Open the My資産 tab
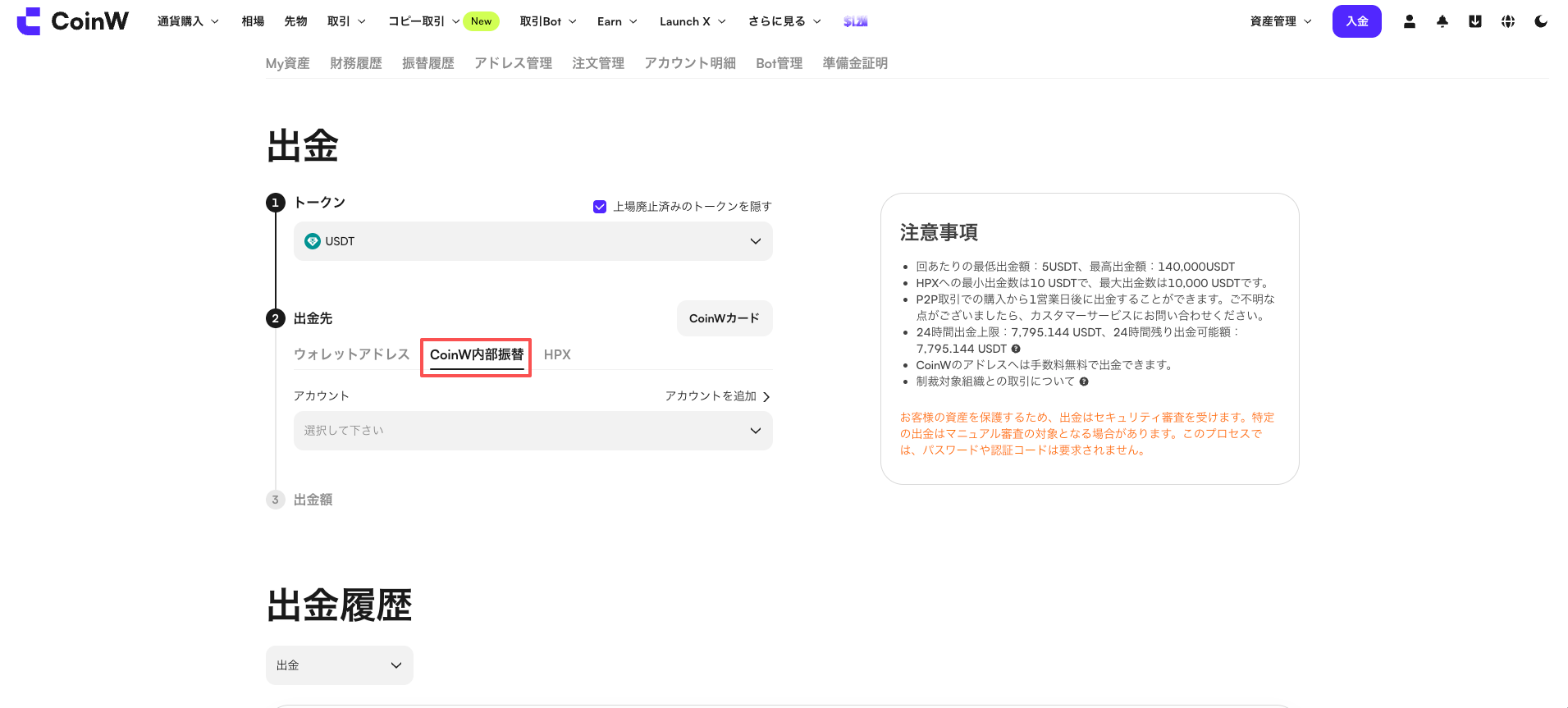1568x708 pixels. [288, 63]
